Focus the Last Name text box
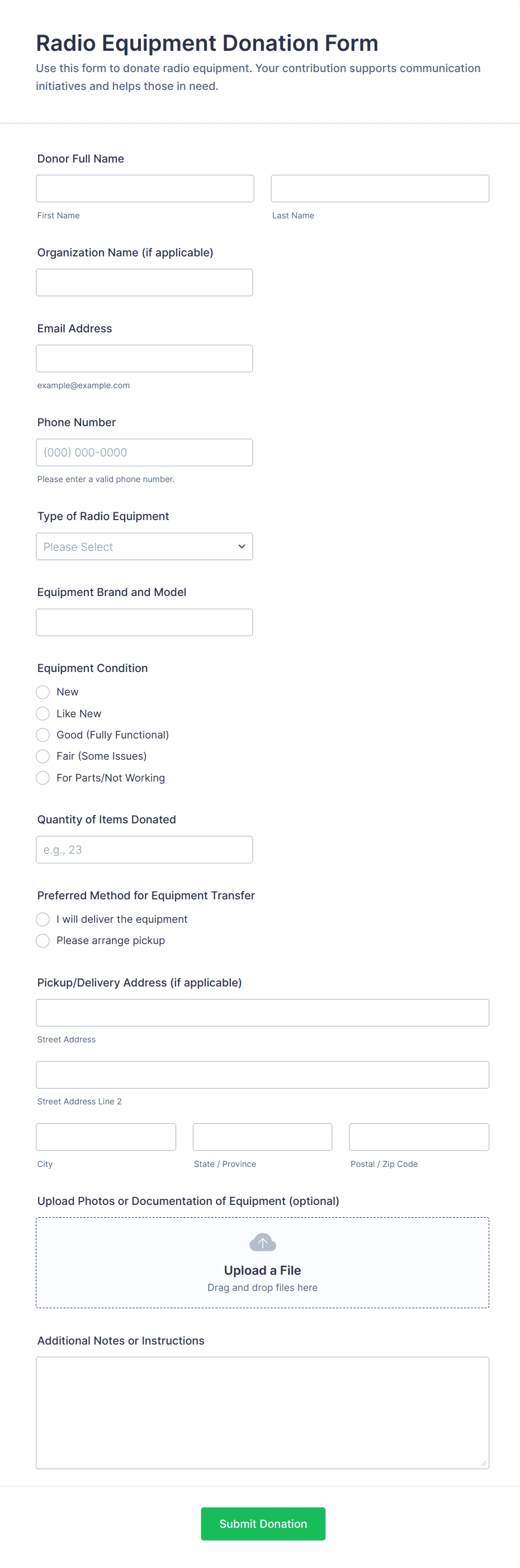Screen dimensions: 520x1568 [379, 189]
